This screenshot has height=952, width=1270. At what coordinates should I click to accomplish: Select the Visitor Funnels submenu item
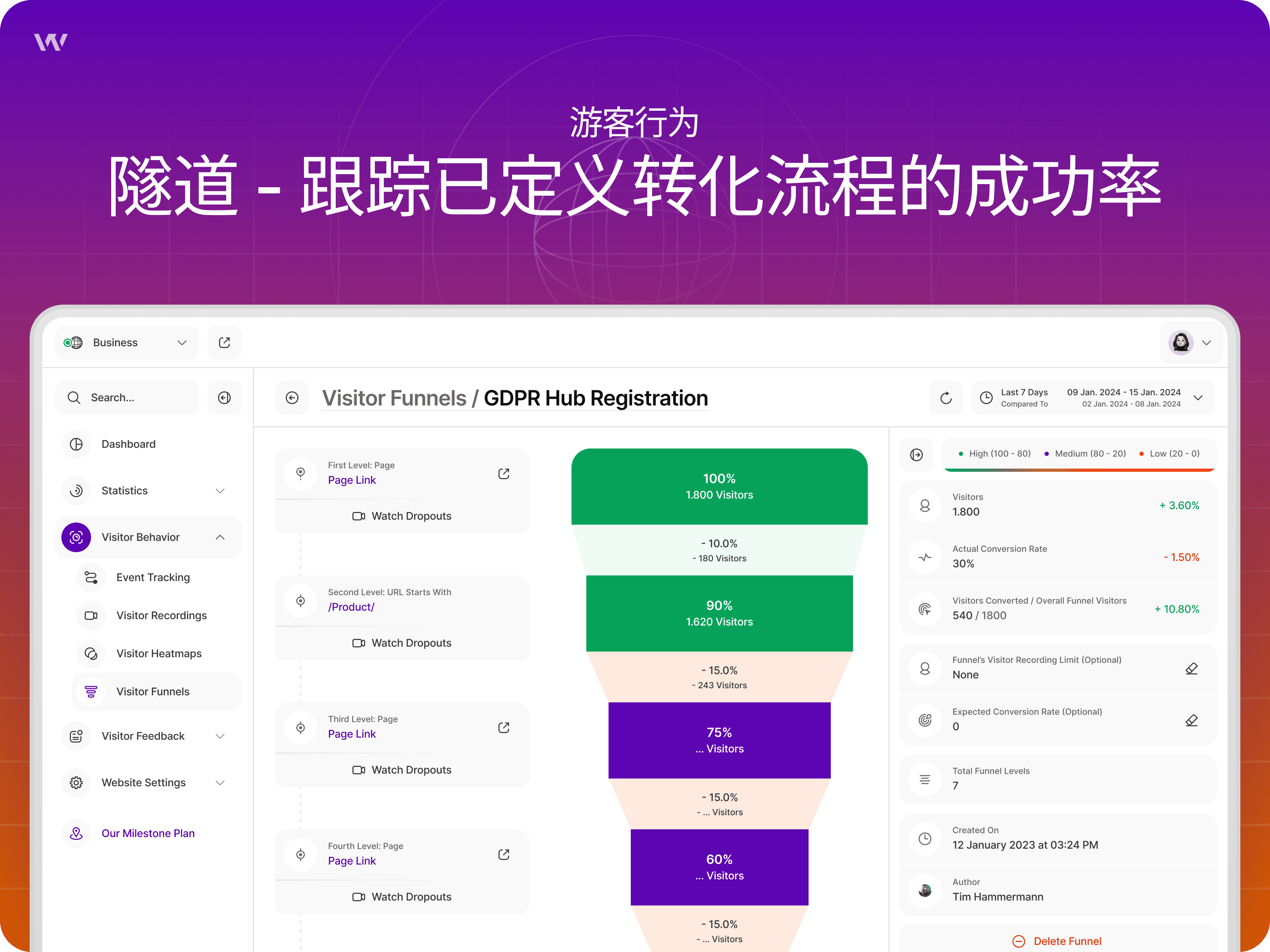point(156,691)
